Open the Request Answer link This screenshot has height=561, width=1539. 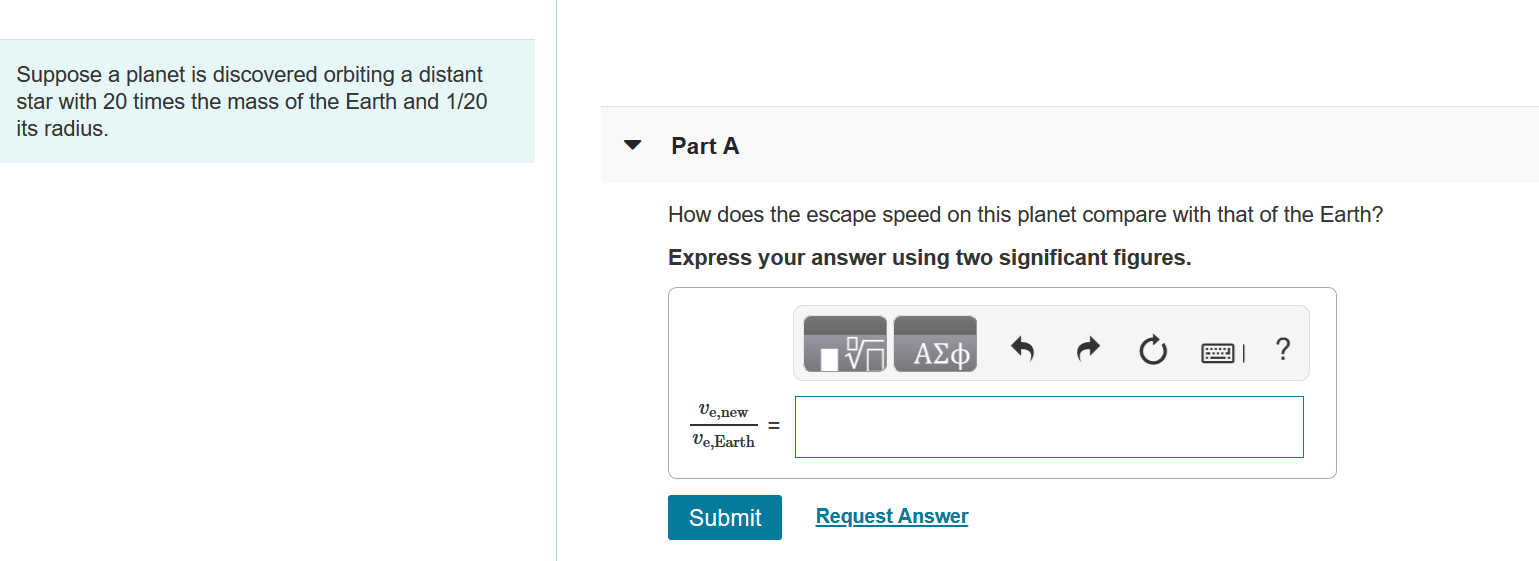click(892, 516)
